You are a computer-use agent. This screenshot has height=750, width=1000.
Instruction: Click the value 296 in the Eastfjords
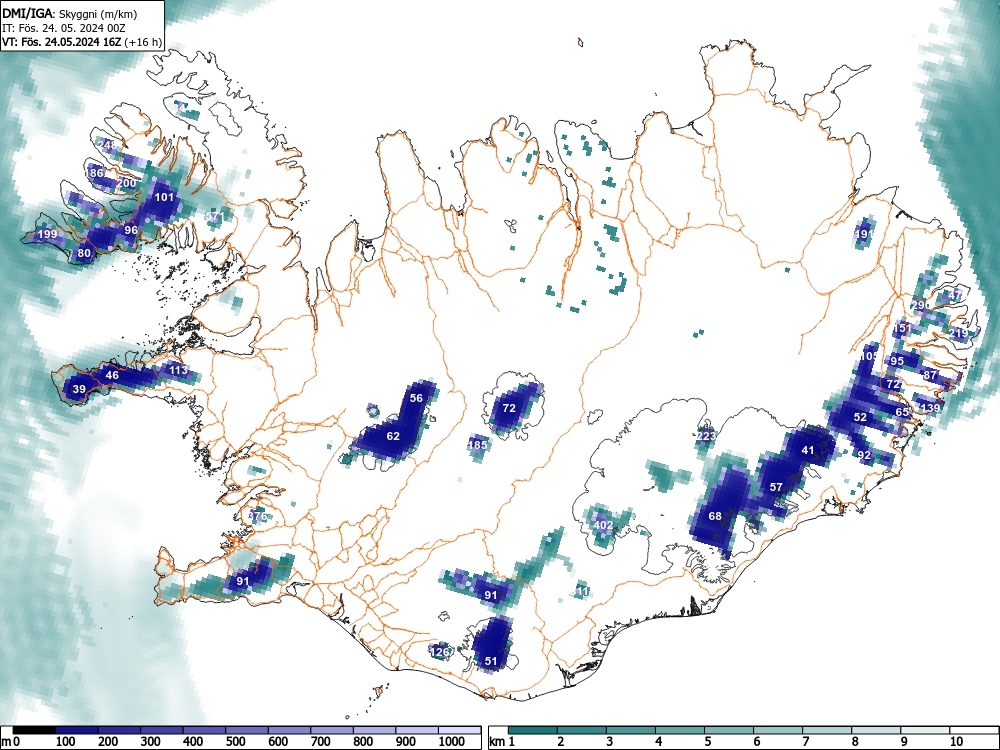point(922,305)
